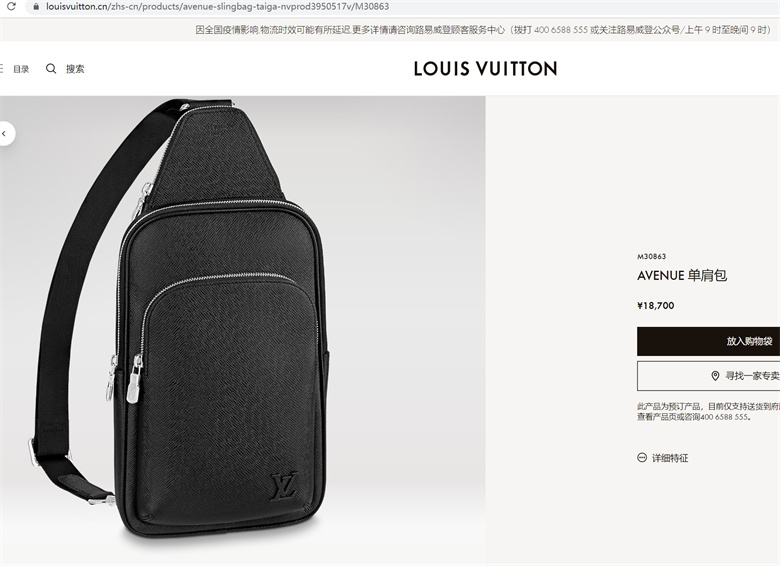Image resolution: width=780 pixels, height=566 pixels.
Task: Click the epidemic logistics notice banner
Action: coord(483,30)
